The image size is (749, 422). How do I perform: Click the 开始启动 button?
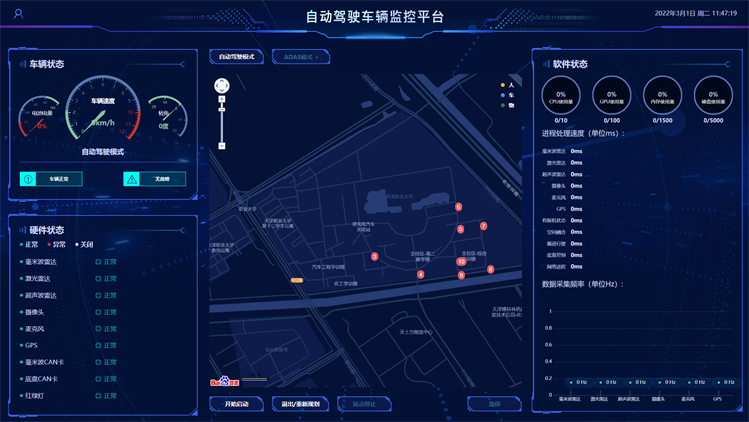pyautogui.click(x=236, y=404)
